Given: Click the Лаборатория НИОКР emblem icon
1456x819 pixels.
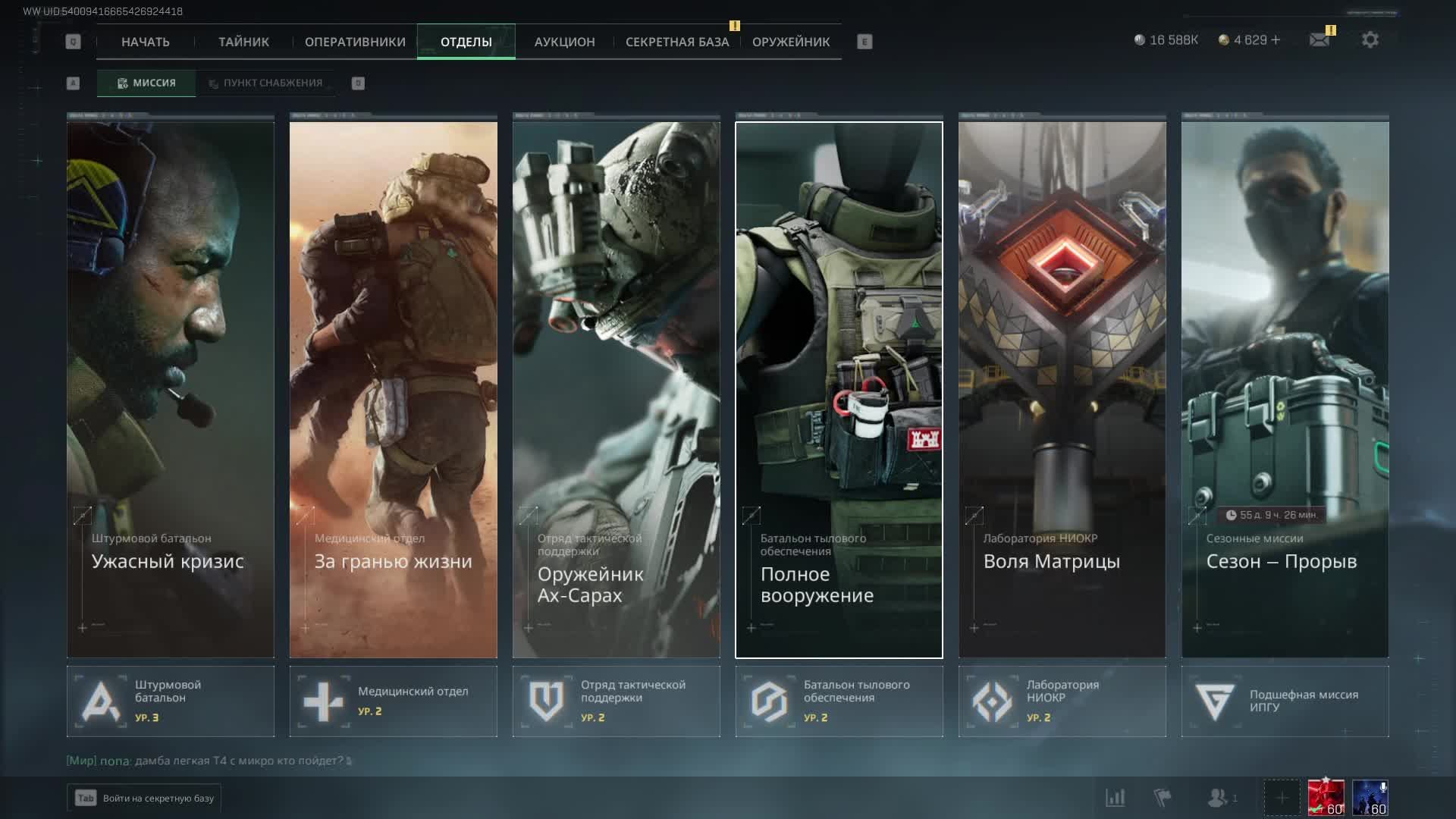Looking at the screenshot, I should [992, 701].
